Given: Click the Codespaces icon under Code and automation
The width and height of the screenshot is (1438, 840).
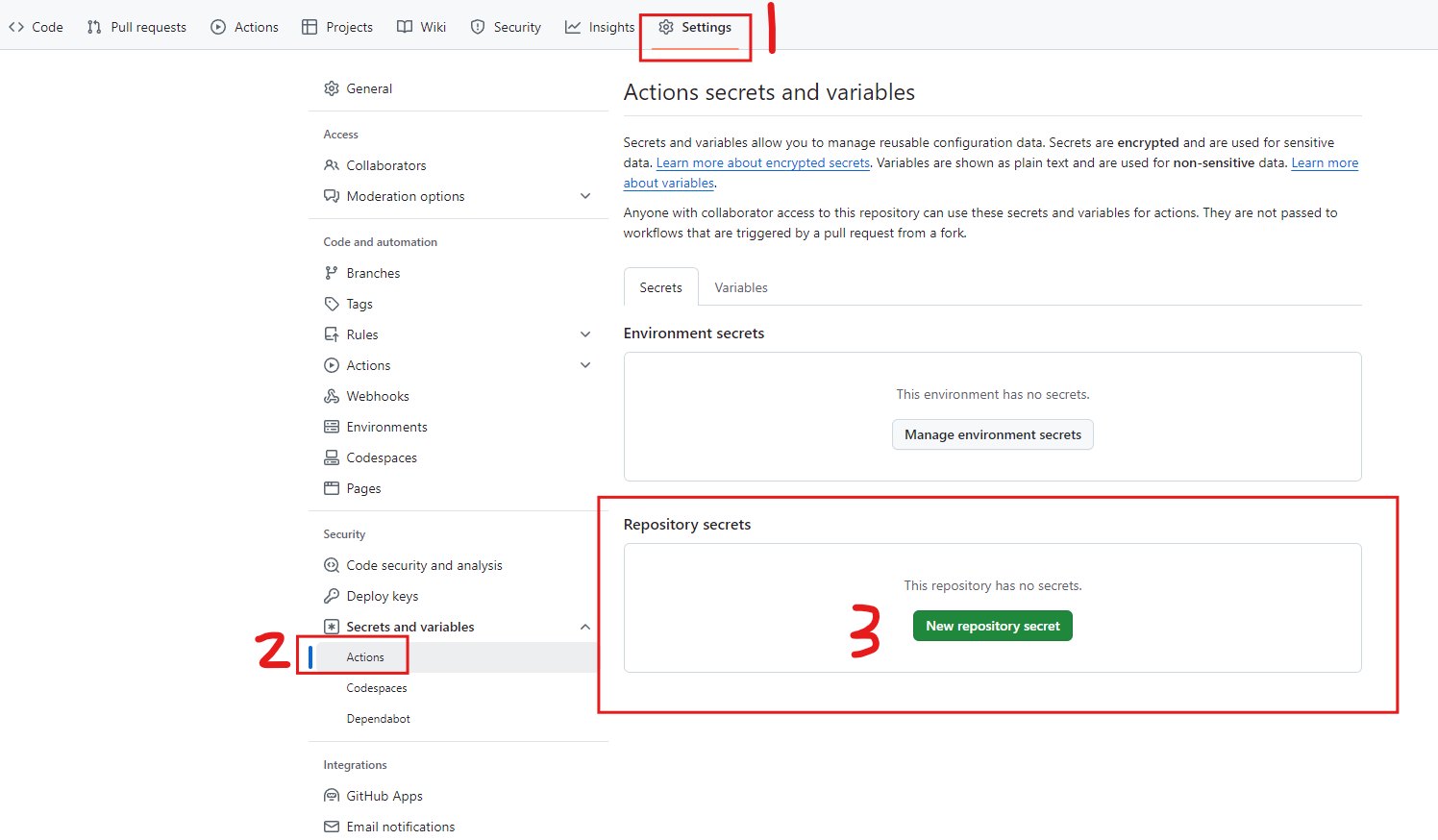Looking at the screenshot, I should pos(332,457).
